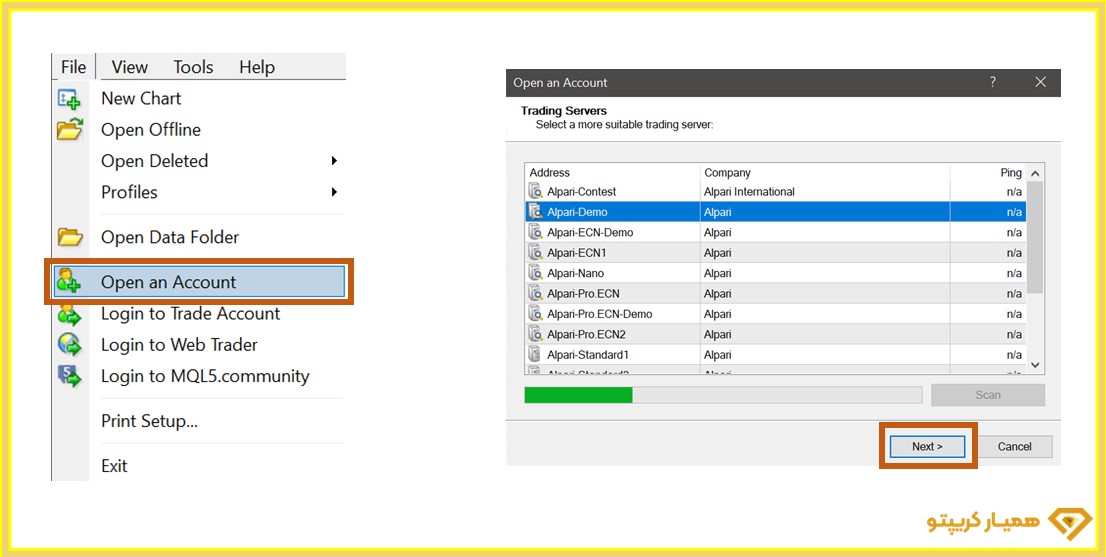The width and height of the screenshot is (1106, 557).
Task: Open the View menu
Action: pos(130,67)
